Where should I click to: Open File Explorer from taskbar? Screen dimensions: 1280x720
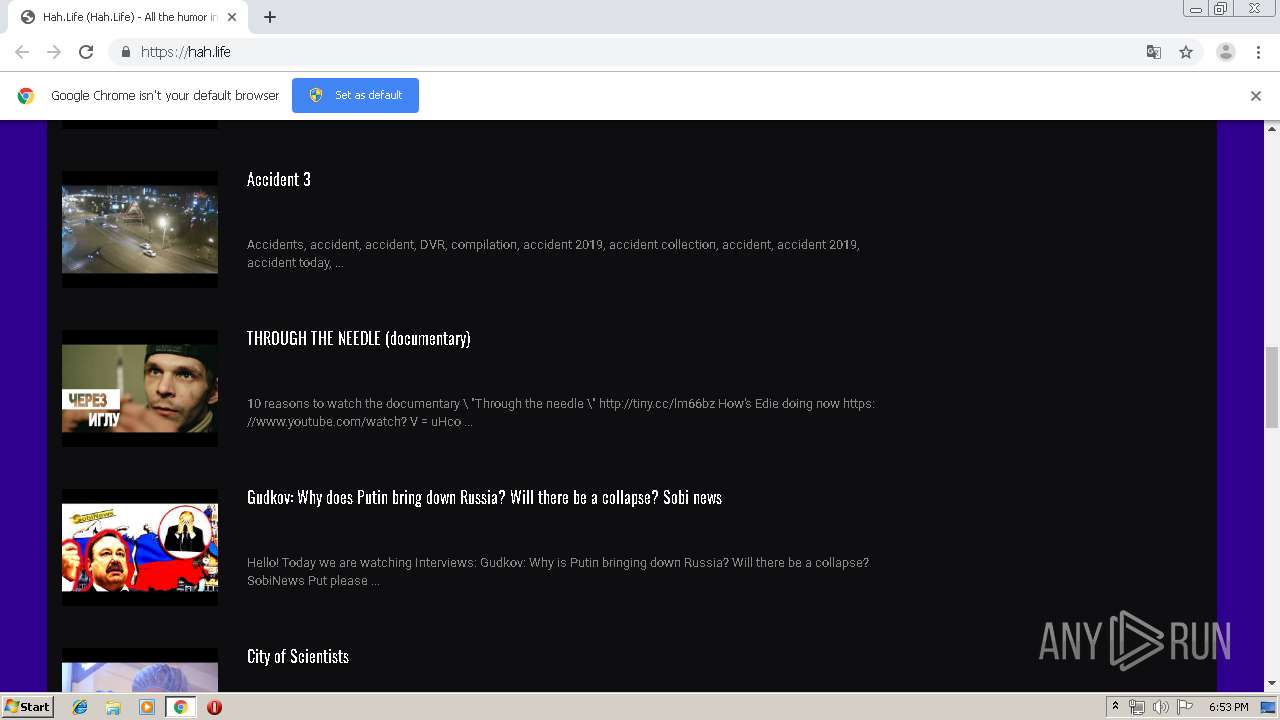click(x=113, y=707)
